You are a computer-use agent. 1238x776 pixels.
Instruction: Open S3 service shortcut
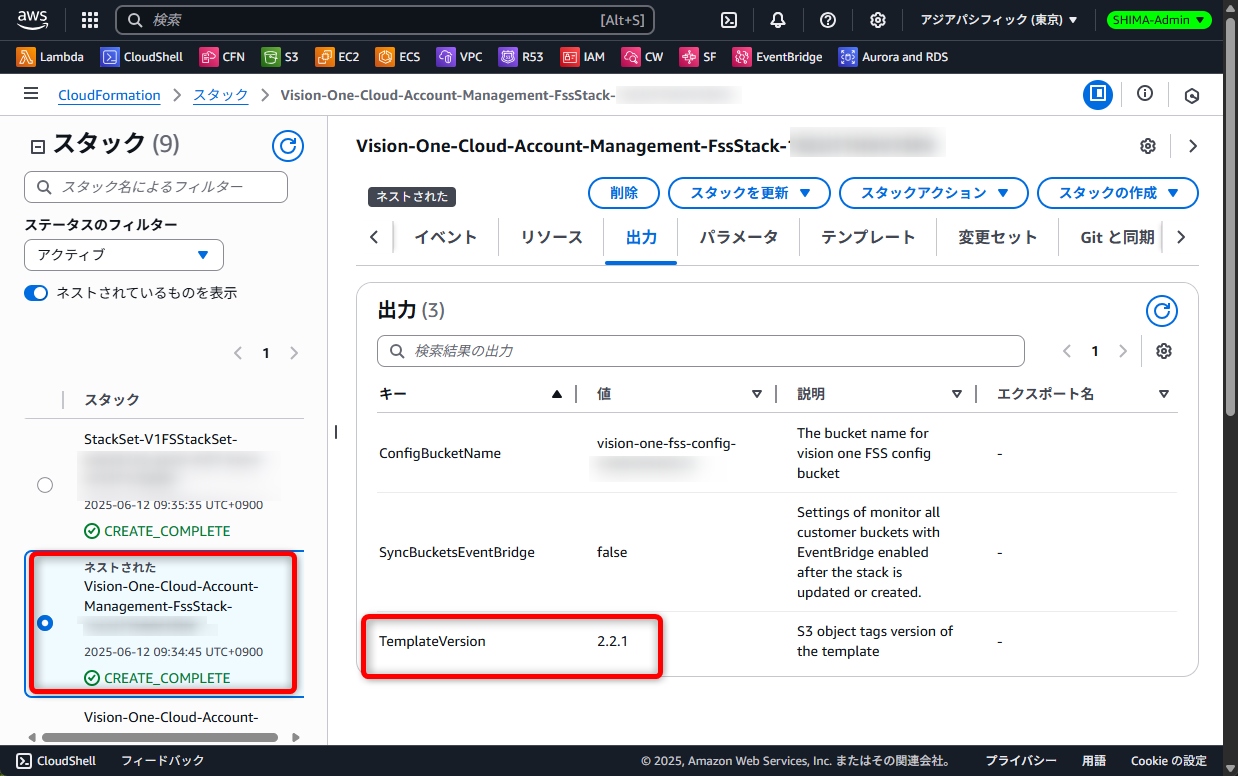pos(280,57)
